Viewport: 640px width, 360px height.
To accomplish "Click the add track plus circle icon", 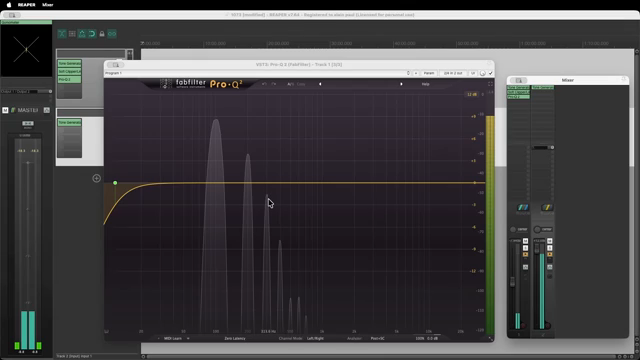I will point(96,178).
